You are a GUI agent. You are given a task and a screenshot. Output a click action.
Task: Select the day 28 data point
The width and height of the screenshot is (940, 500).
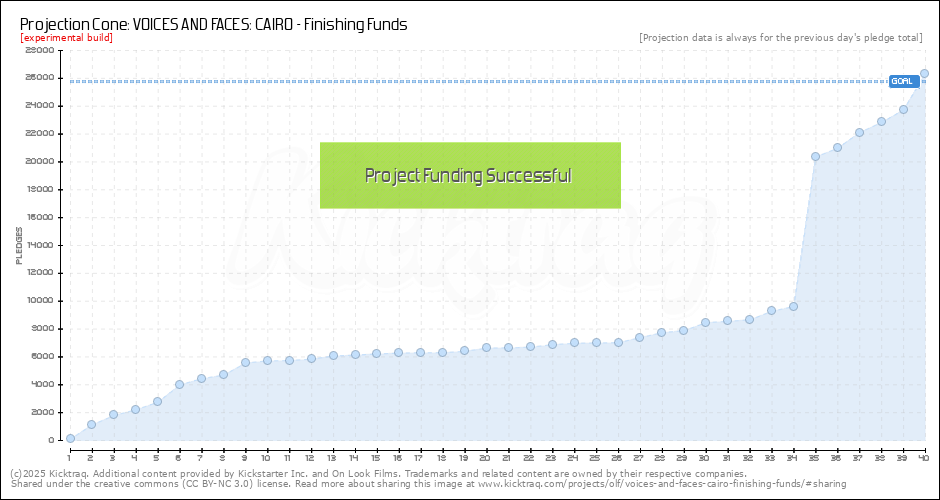pyautogui.click(x=661, y=332)
